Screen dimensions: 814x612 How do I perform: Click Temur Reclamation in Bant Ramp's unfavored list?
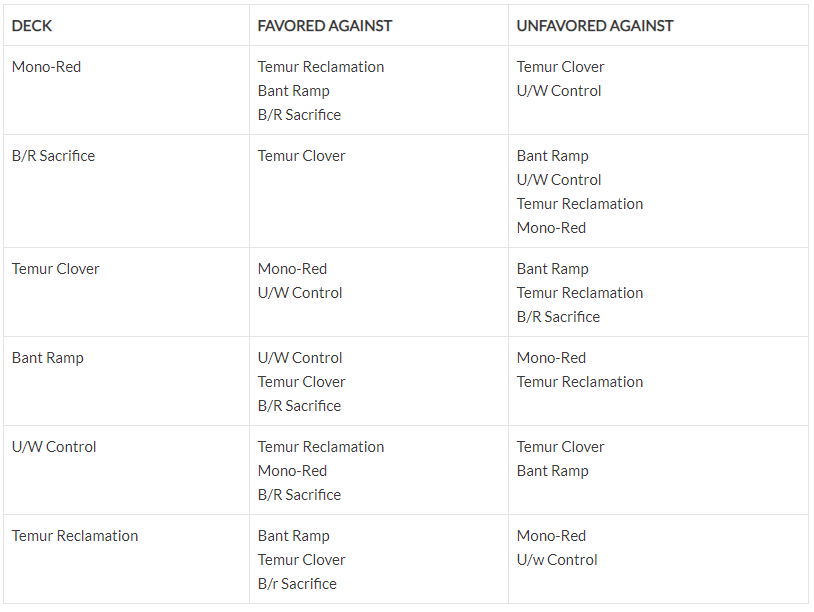pyautogui.click(x=580, y=382)
